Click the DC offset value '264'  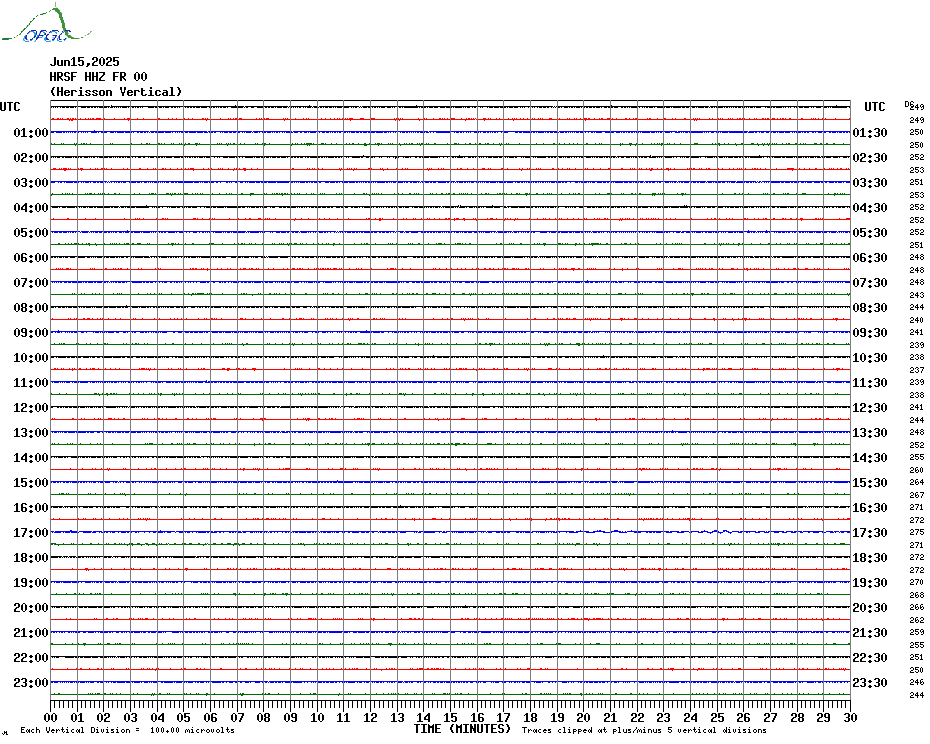tap(916, 482)
